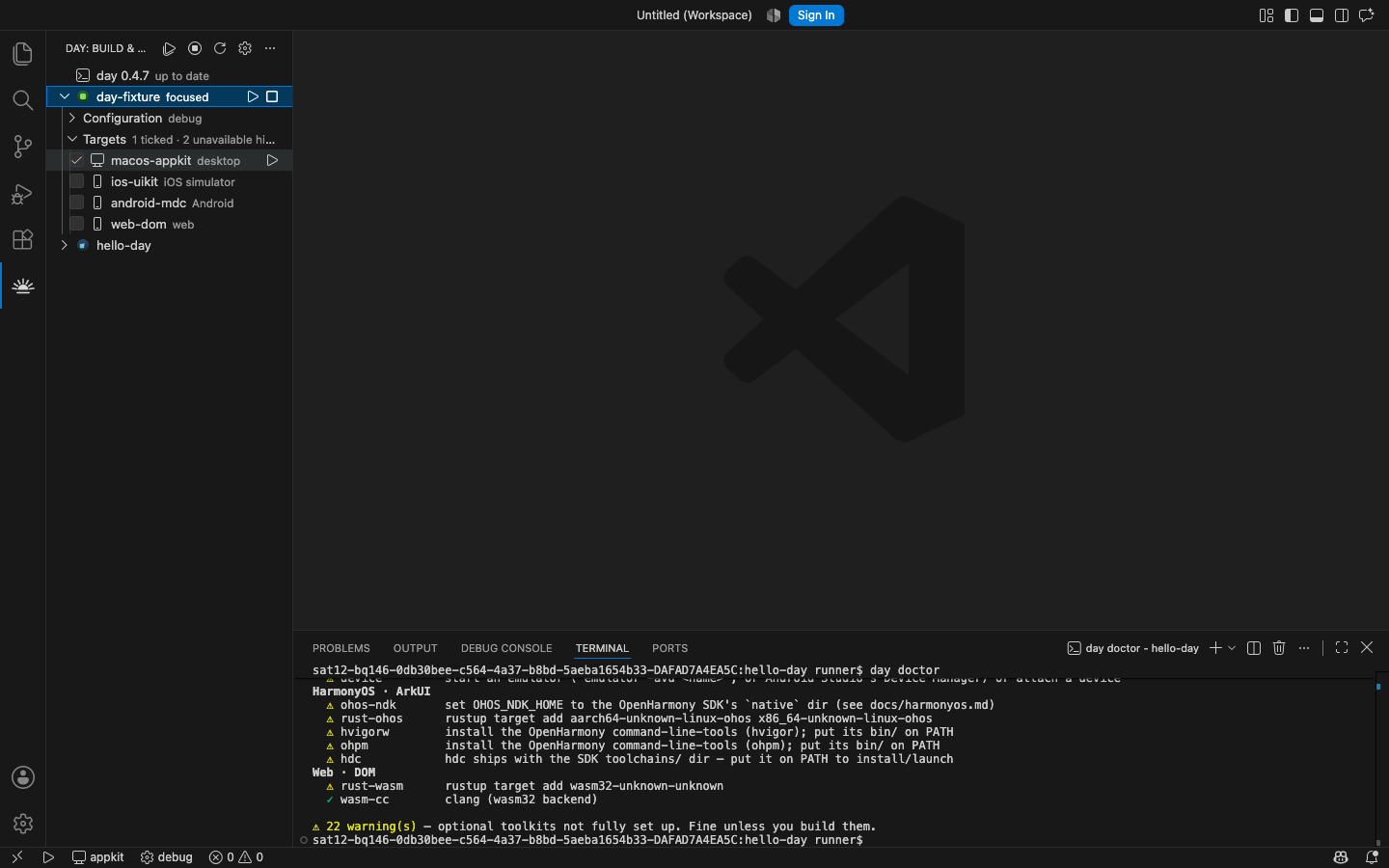Screen dimensions: 1389x868
Task: Click '22 warning(s)' line in terminal
Action: (593, 827)
